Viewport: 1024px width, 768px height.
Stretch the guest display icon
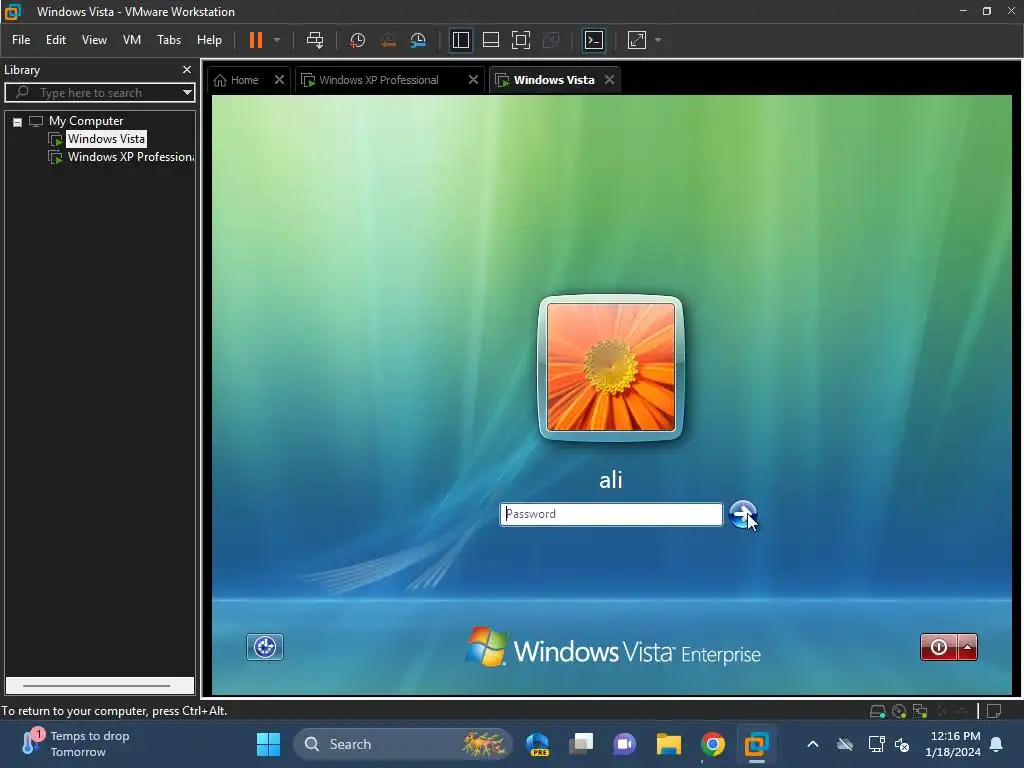(x=637, y=40)
